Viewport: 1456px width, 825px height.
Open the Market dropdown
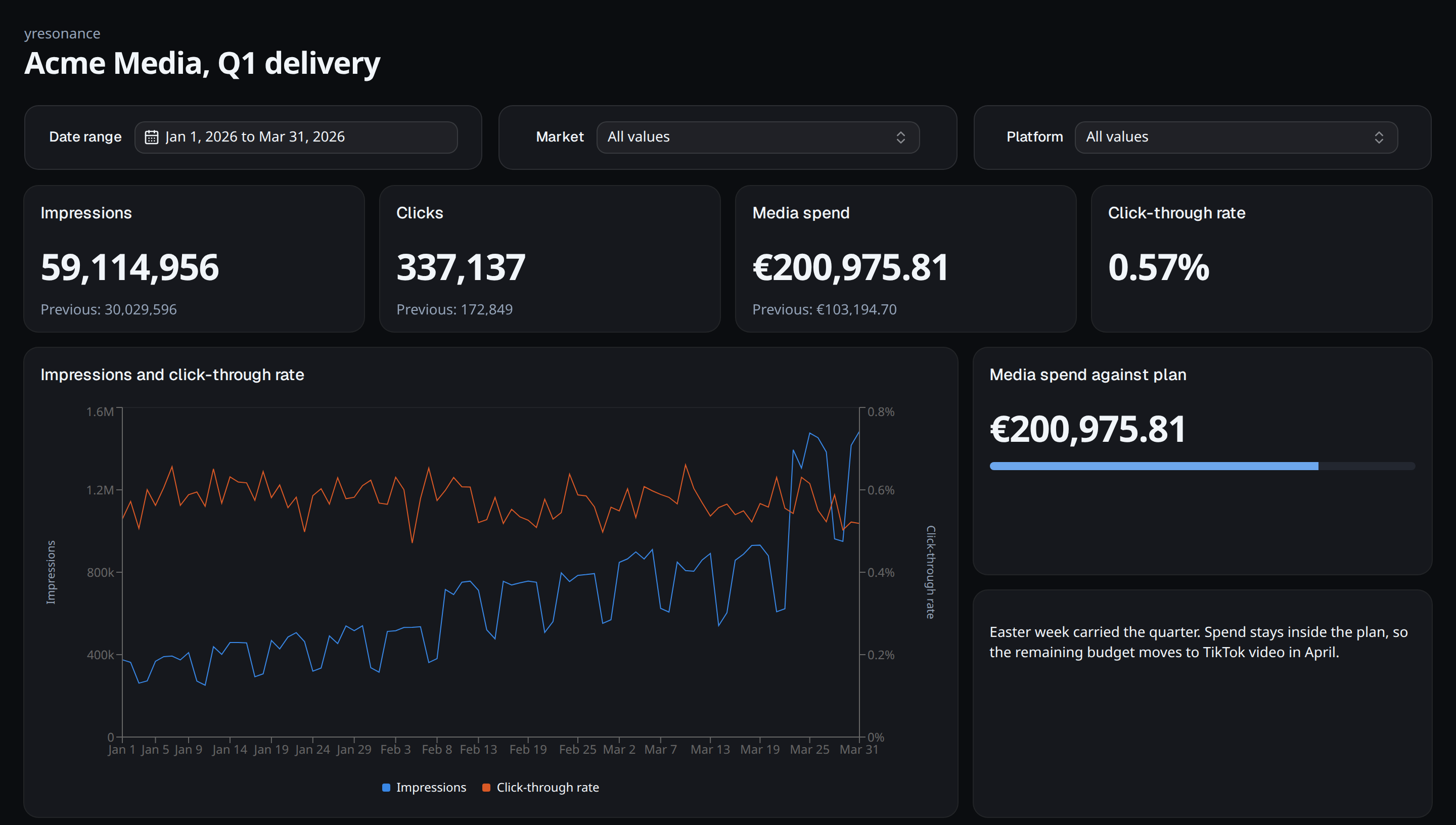(757, 137)
